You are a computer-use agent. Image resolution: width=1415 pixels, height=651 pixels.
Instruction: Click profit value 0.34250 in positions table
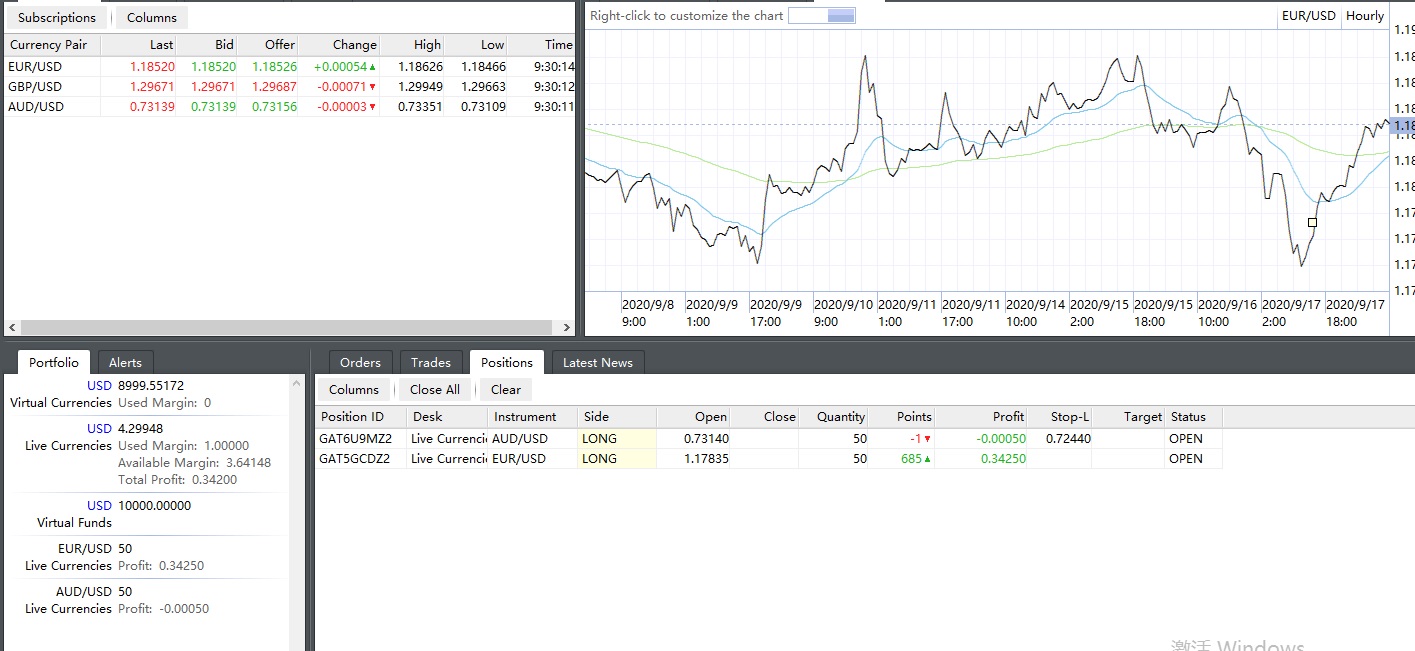pyautogui.click(x=1003, y=458)
